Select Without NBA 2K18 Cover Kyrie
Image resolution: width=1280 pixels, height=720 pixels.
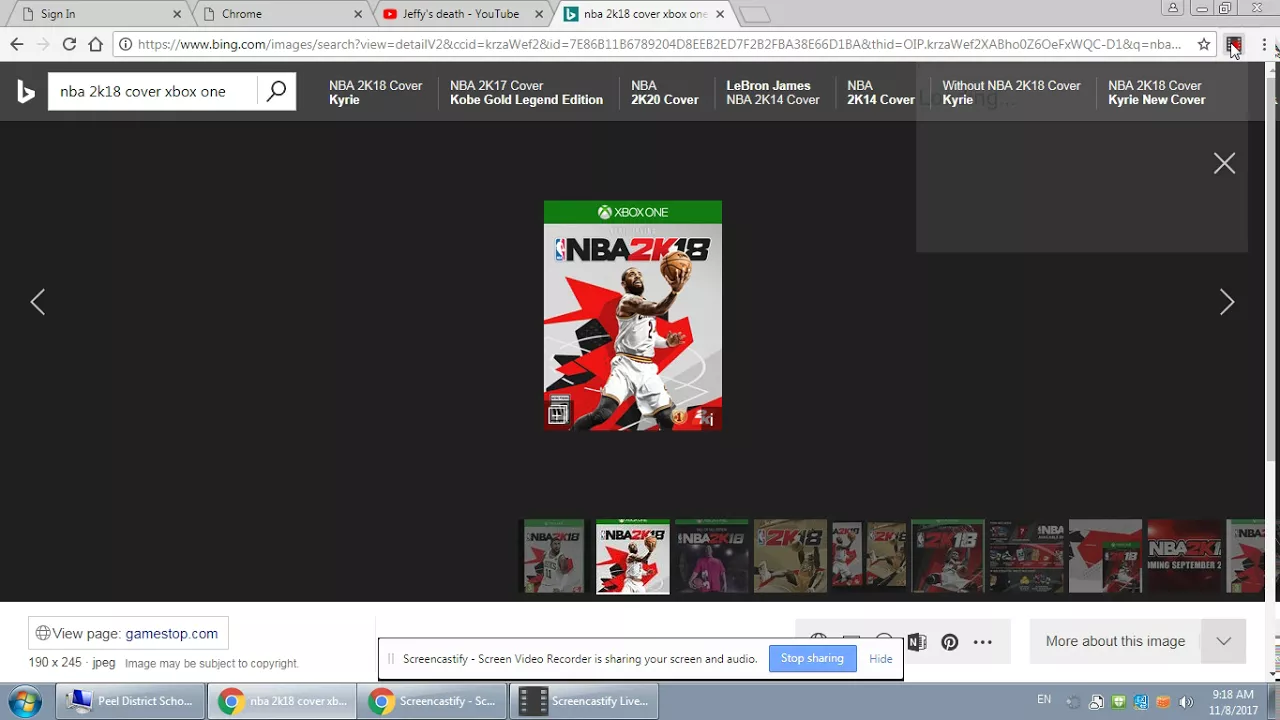(x=1011, y=92)
